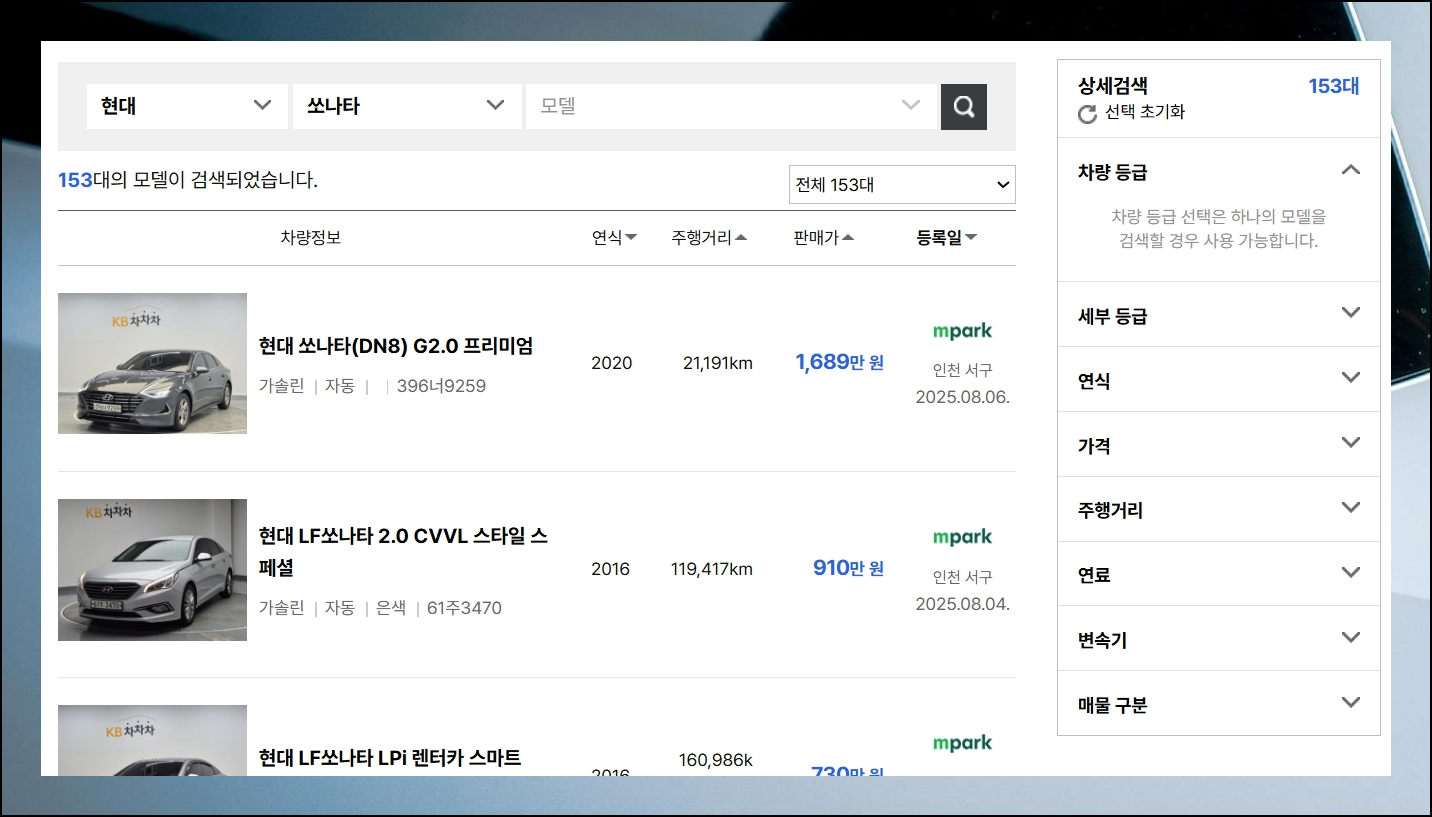Open the 현대 쏘나타(DN8) G2.0 프리미엄 listing

[x=396, y=346]
